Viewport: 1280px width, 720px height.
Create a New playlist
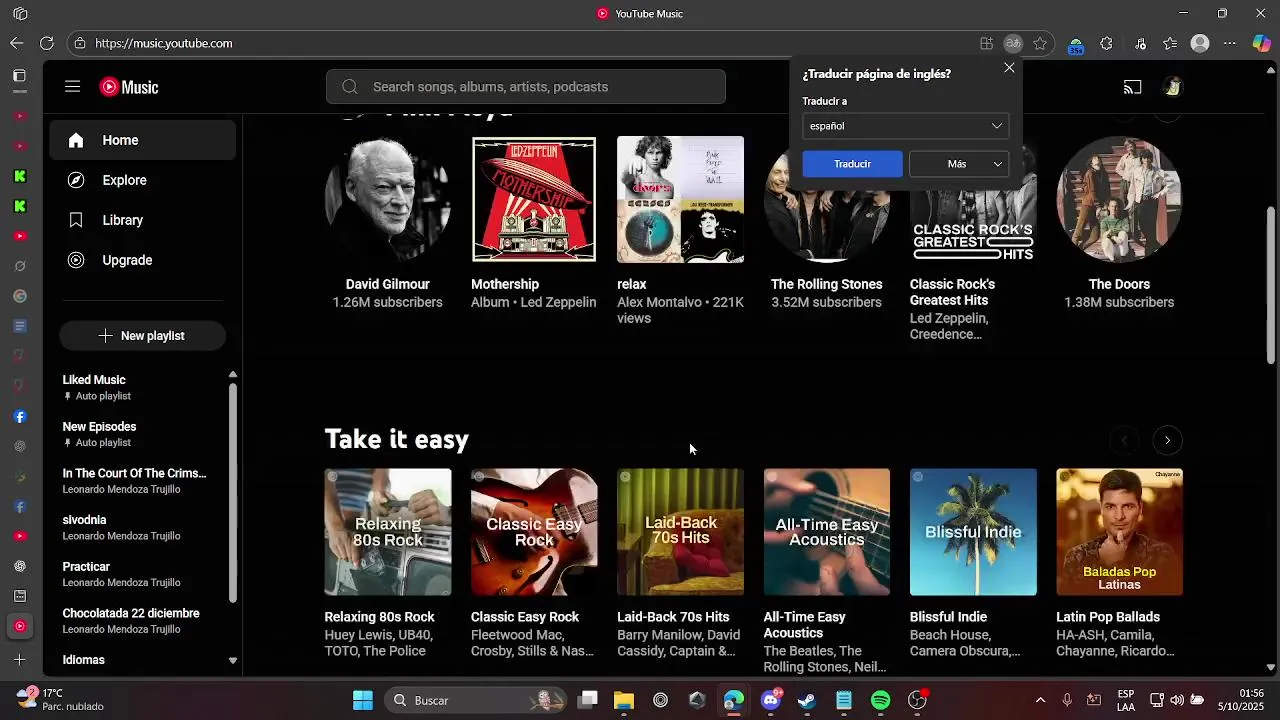pyautogui.click(x=142, y=336)
